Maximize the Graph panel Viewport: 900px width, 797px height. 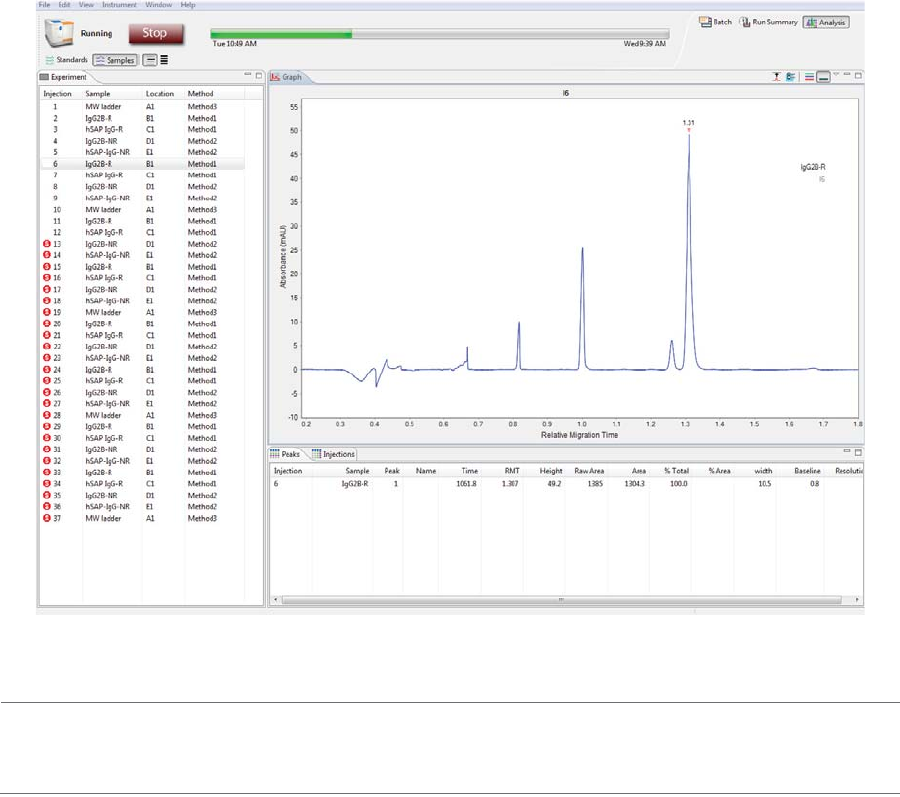858,75
